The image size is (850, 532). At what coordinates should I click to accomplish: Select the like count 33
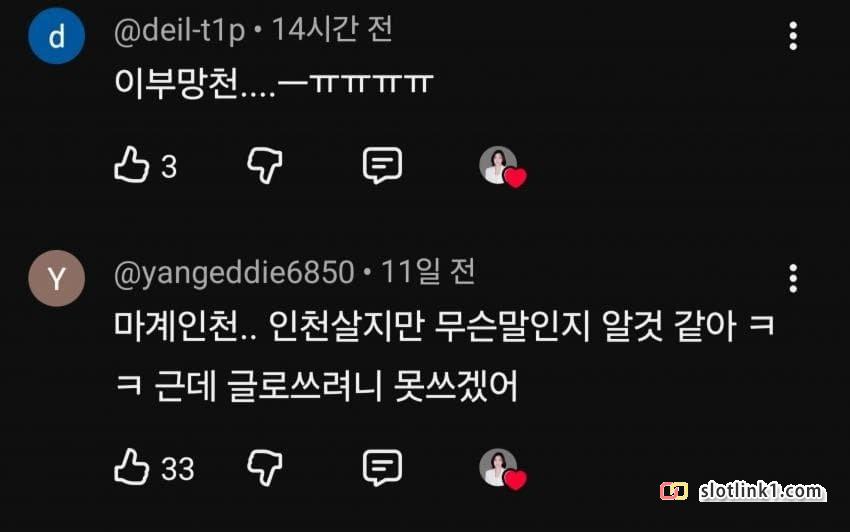(178, 469)
